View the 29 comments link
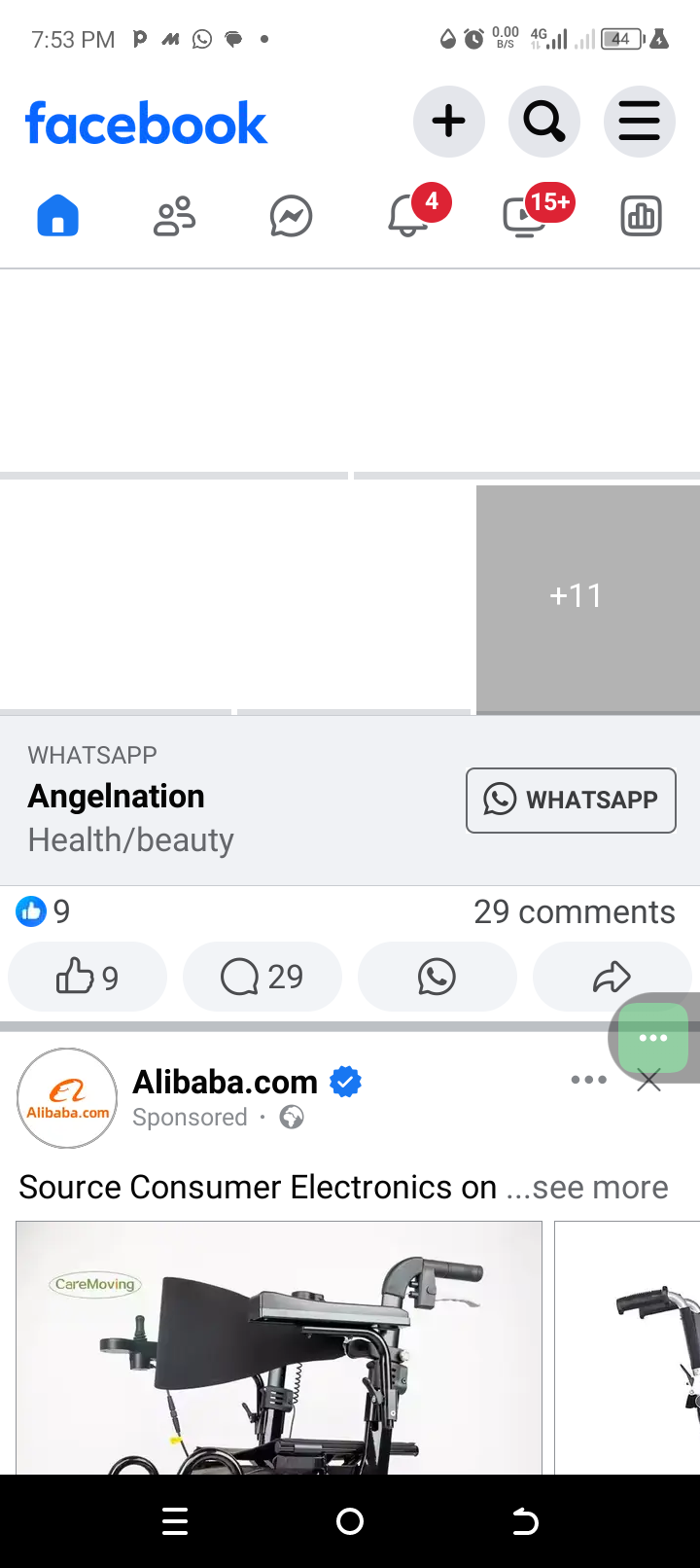This screenshot has width=700, height=1568. [574, 911]
